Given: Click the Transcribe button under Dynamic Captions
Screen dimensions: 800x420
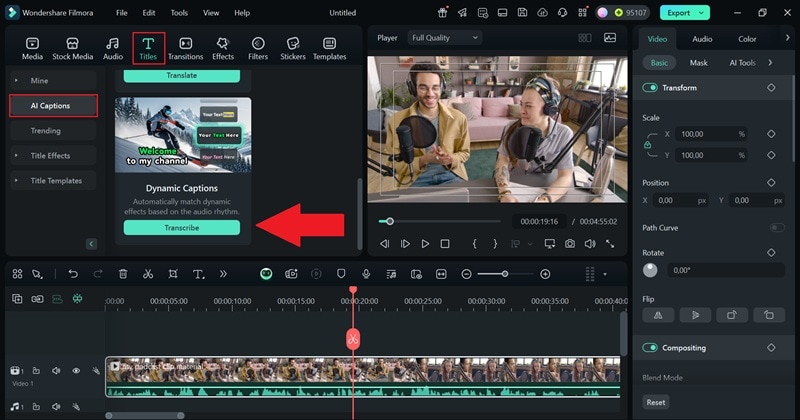Looking at the screenshot, I should point(182,228).
